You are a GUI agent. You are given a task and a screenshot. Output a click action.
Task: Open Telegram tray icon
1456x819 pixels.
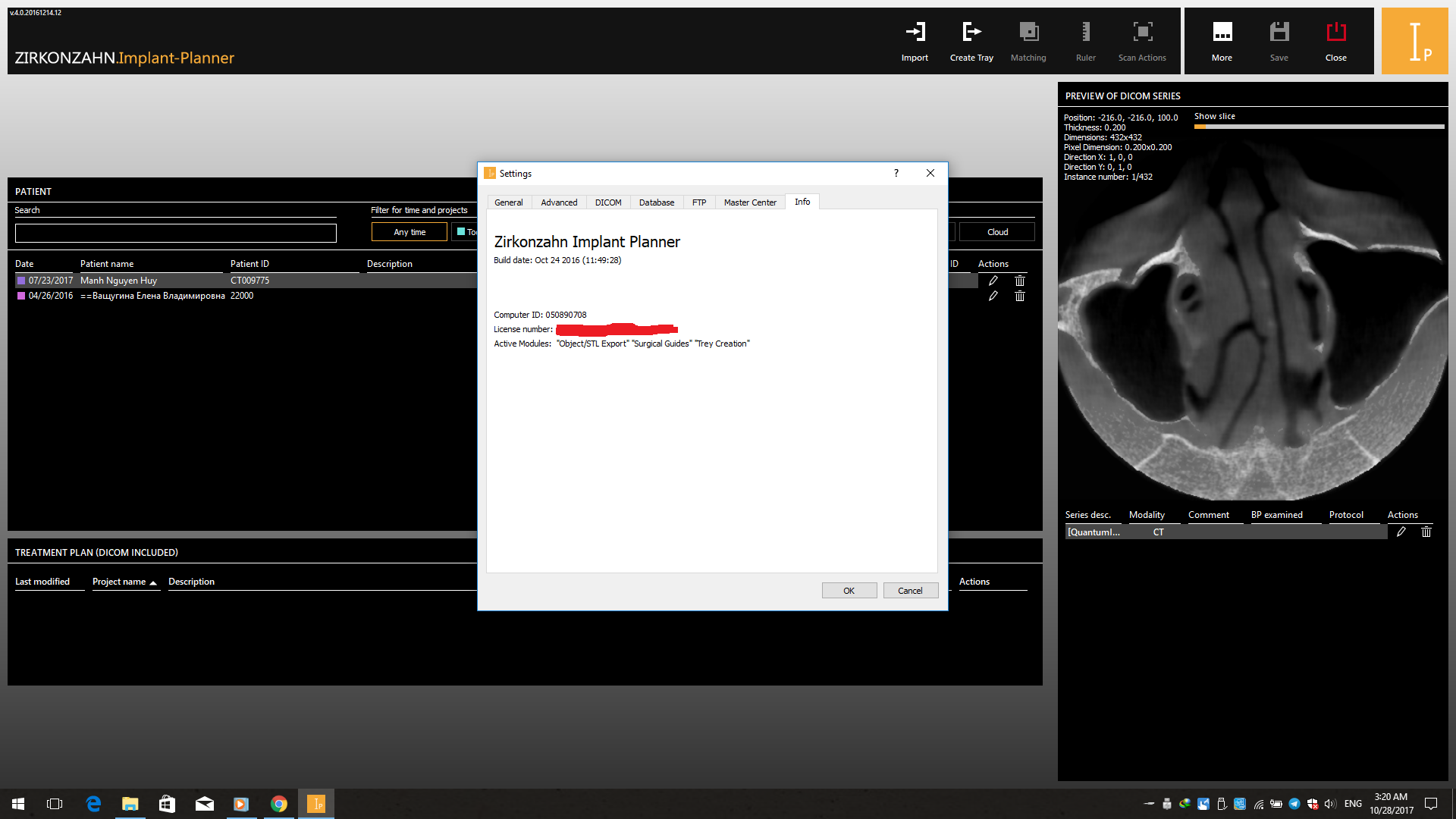point(1294,804)
